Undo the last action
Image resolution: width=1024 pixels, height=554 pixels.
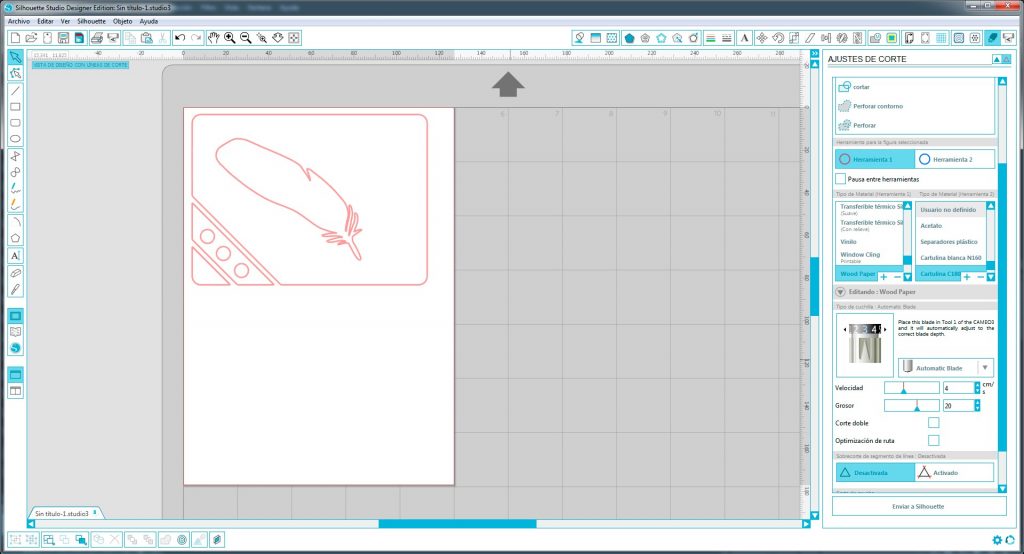click(x=180, y=38)
